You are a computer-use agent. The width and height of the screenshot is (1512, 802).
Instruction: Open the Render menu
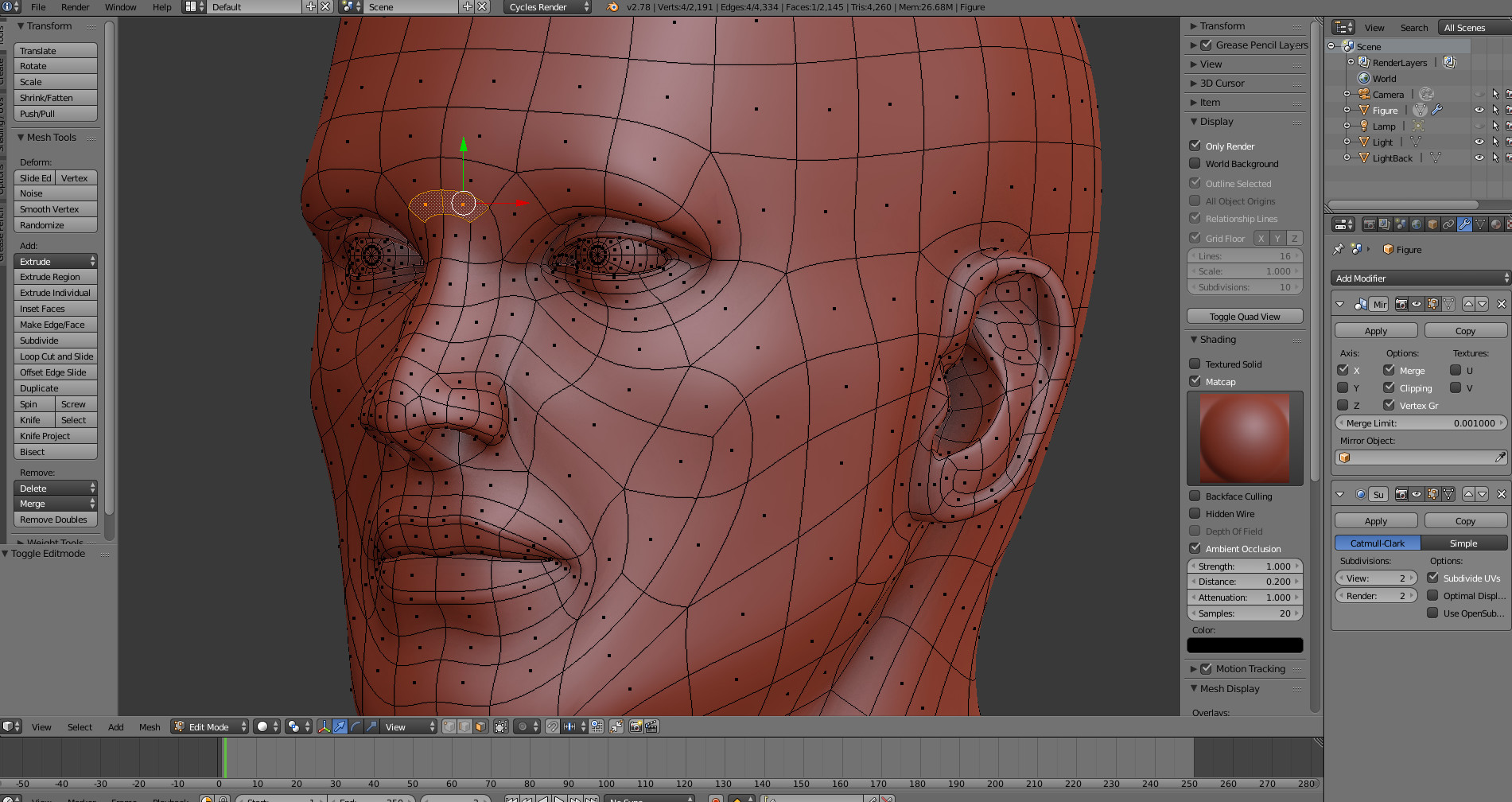75,7
